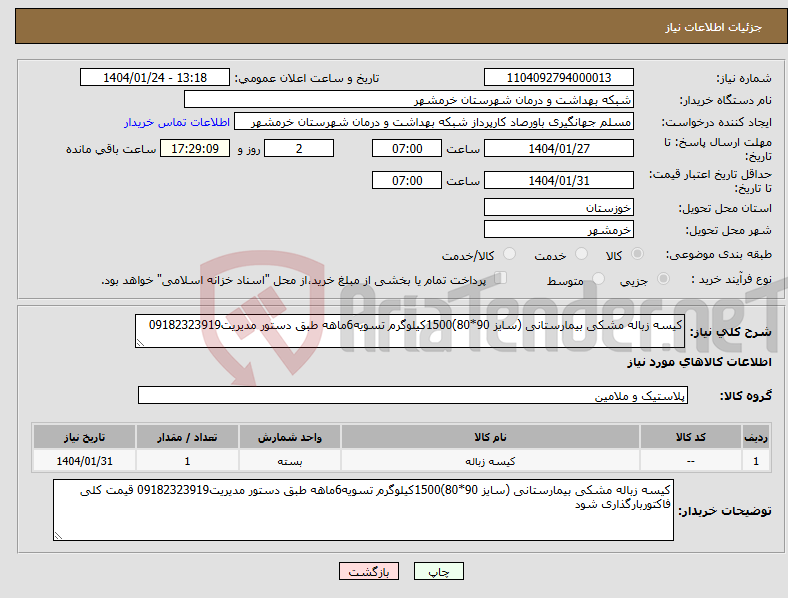Click the شماره نیاز label
Screen dimensions: 788x598
pos(744,78)
